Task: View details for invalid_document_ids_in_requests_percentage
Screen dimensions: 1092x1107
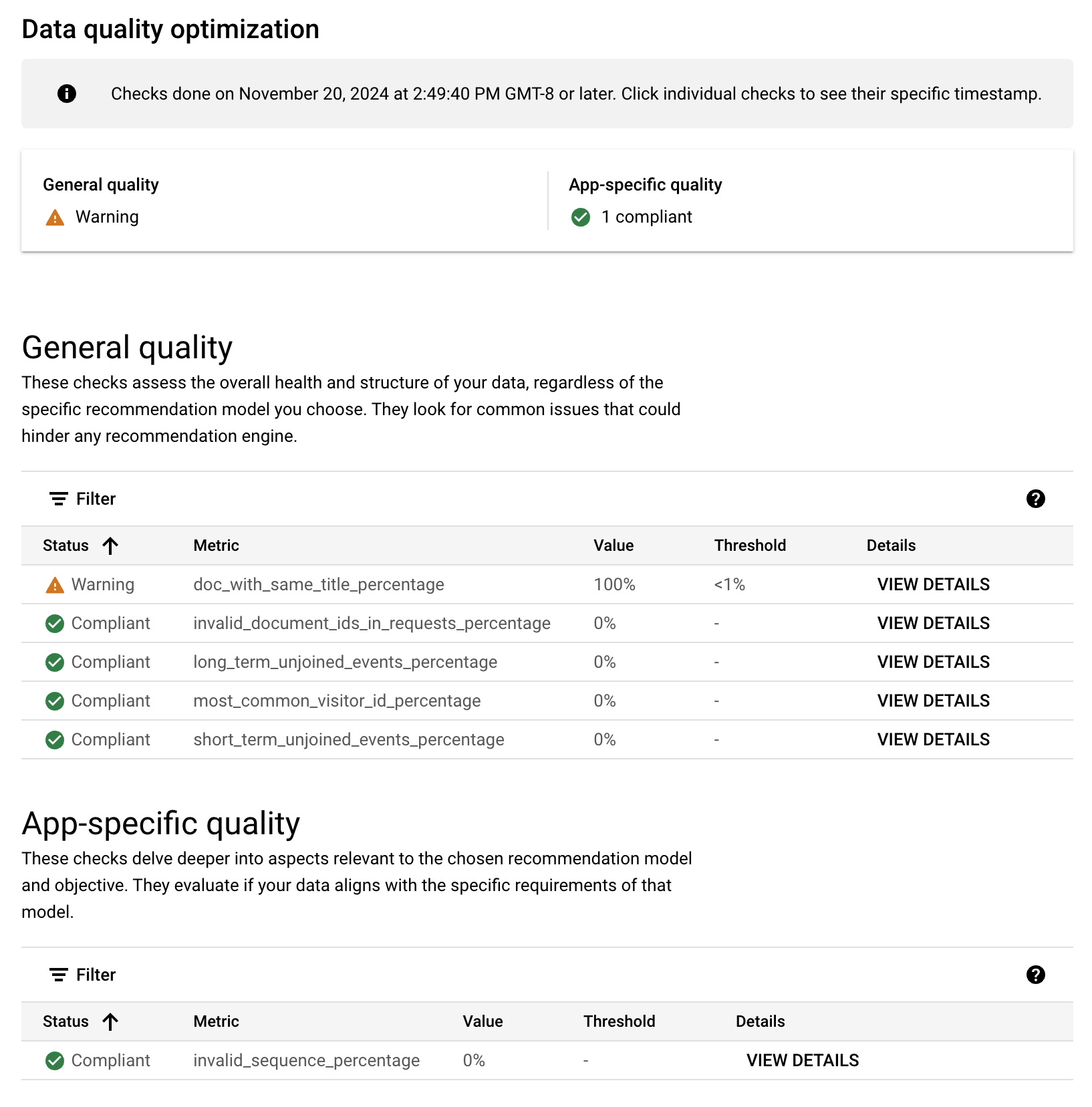Action: (x=933, y=623)
